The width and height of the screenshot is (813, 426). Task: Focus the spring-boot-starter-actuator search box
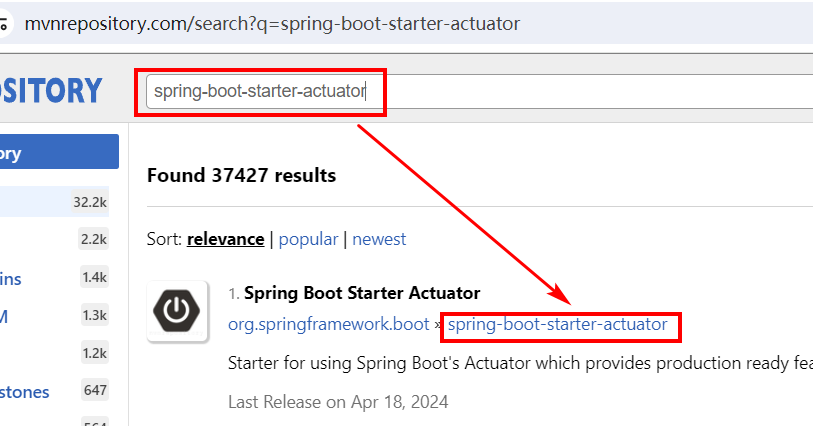click(479, 91)
